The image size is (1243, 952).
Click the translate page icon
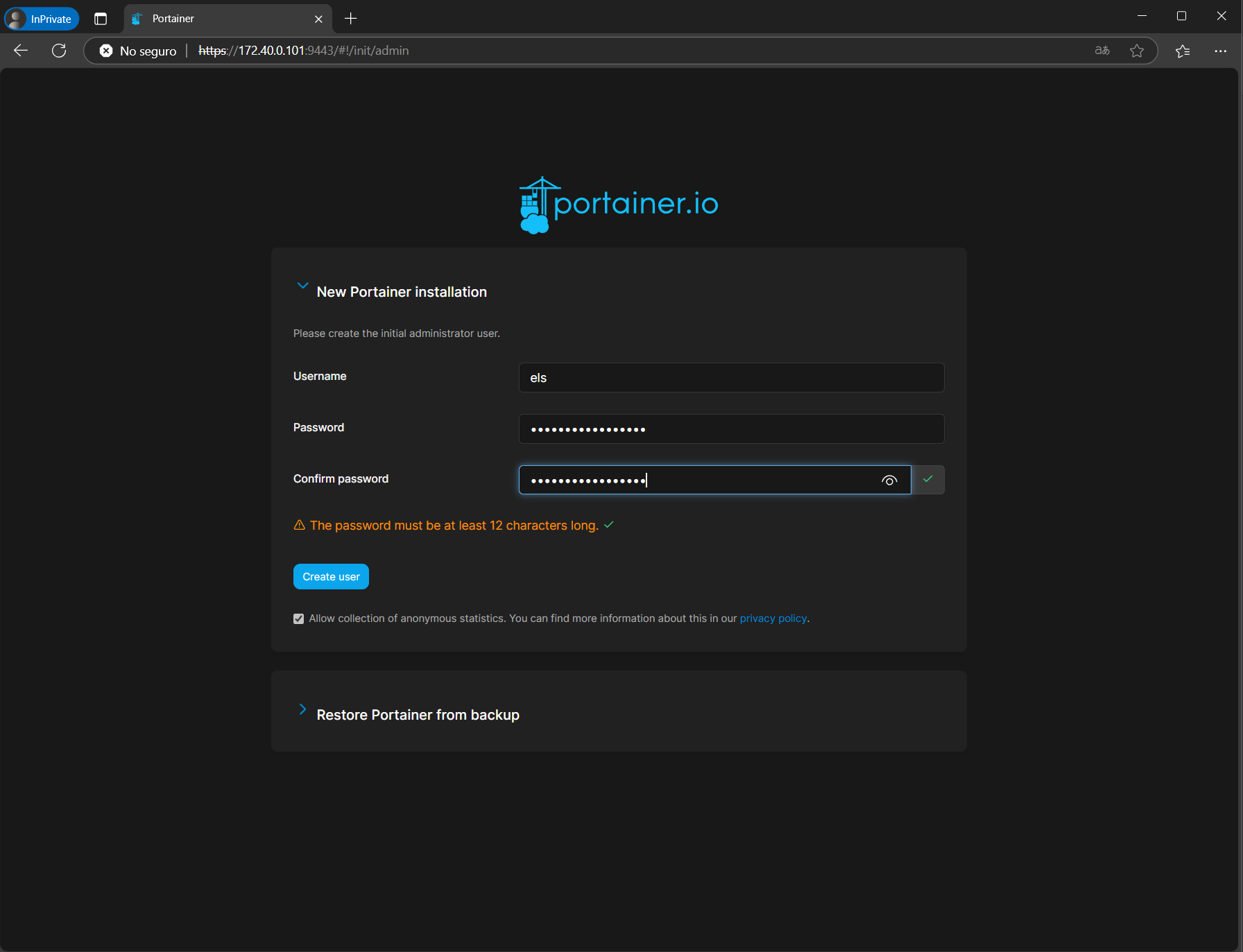[1102, 51]
